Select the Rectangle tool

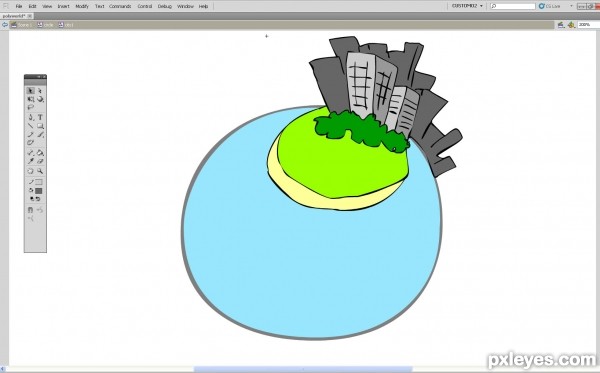40,126
